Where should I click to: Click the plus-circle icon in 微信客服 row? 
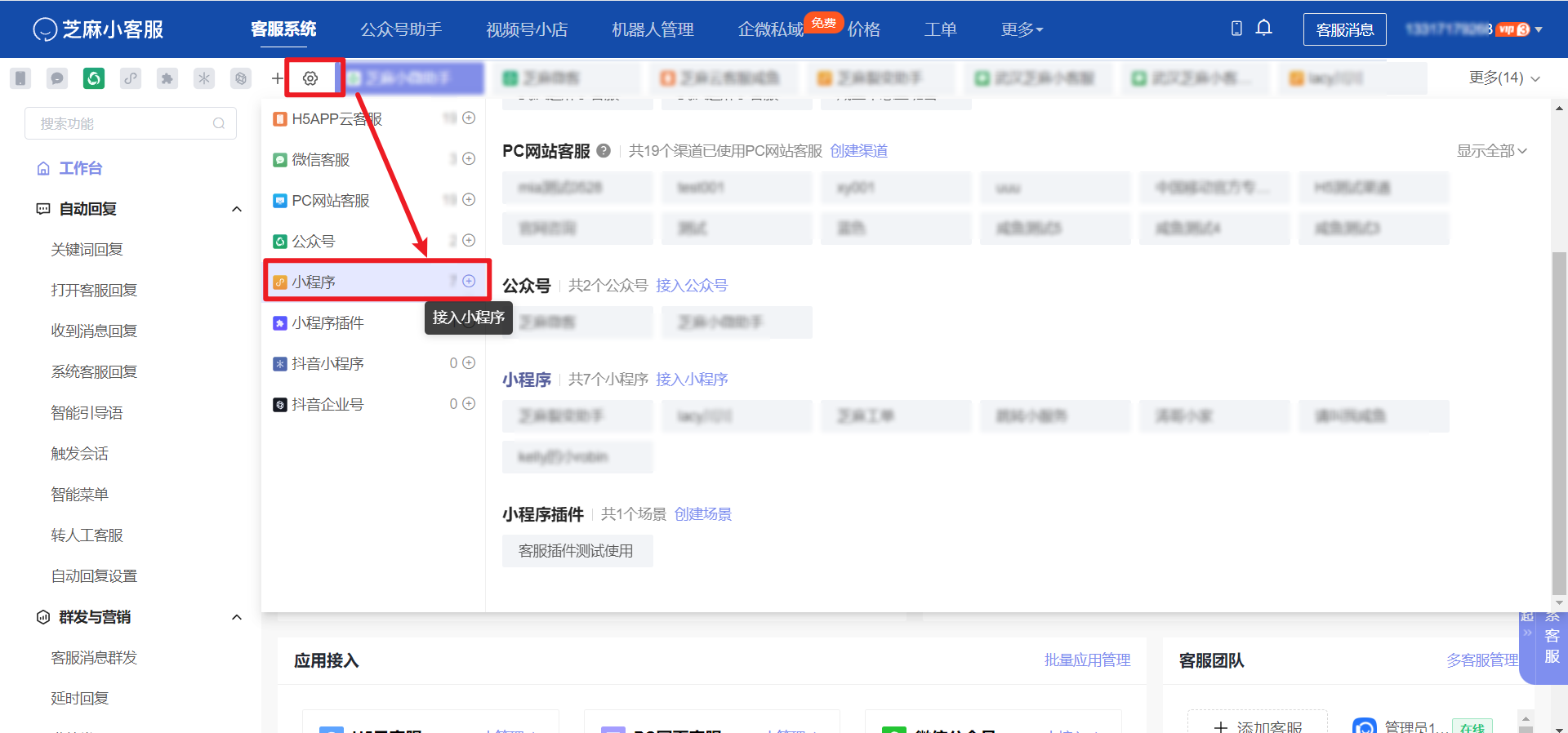tap(469, 159)
